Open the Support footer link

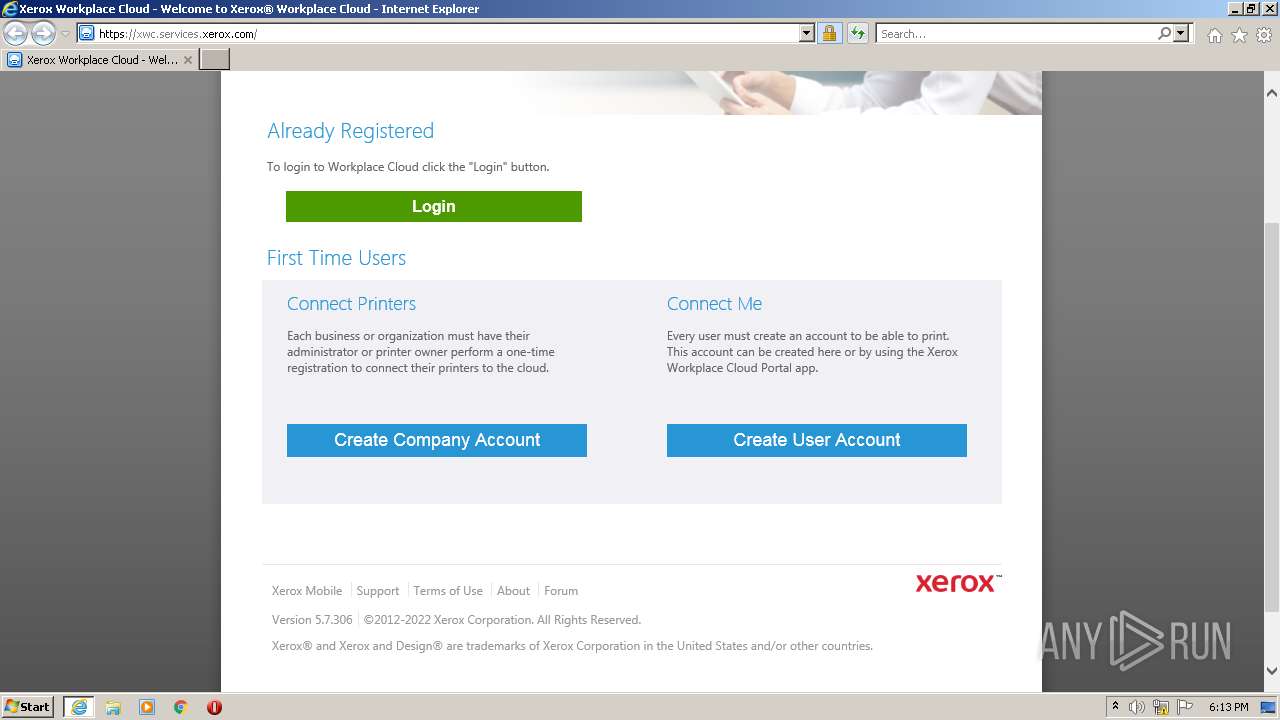[x=378, y=591]
